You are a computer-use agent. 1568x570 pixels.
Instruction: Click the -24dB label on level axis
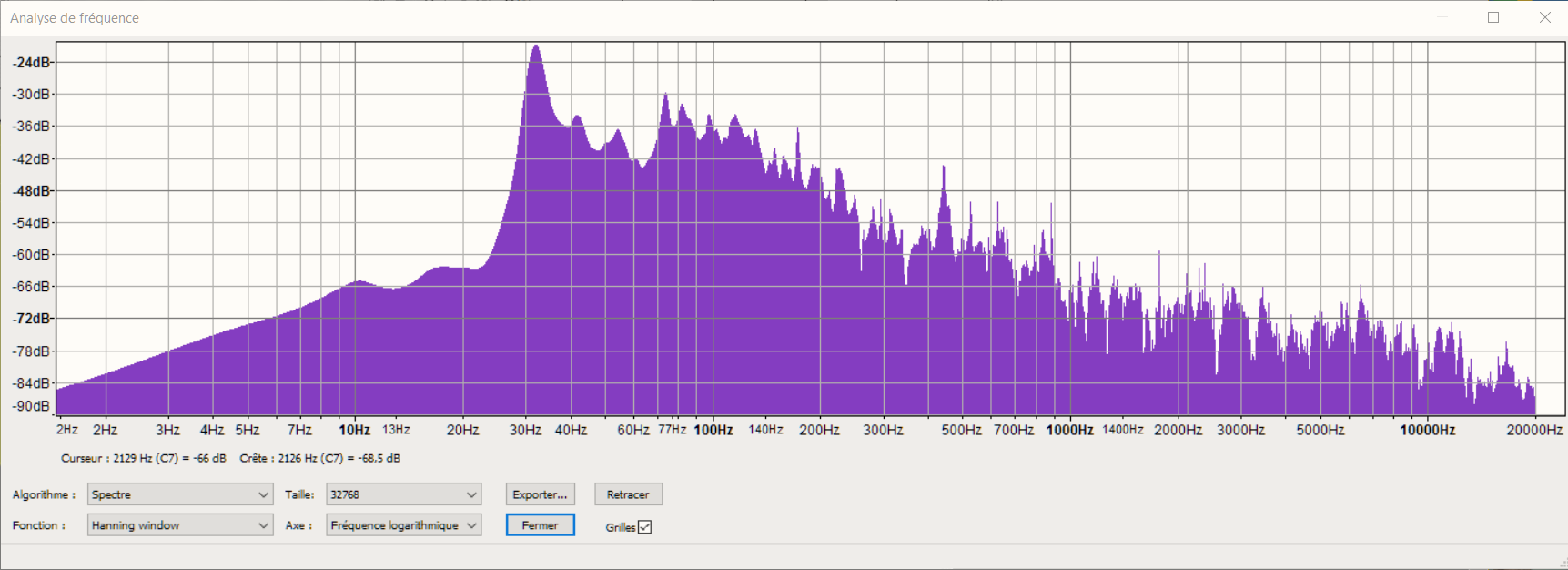[x=31, y=62]
